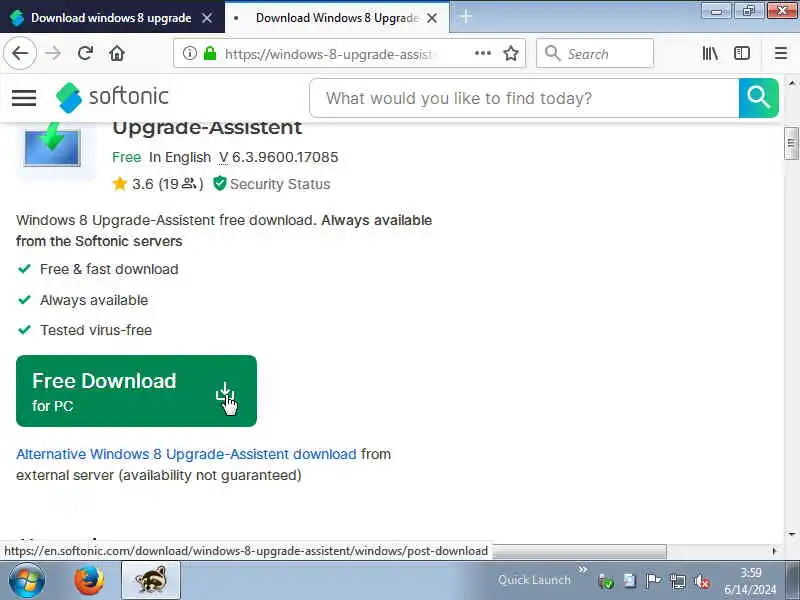Open Alternative Windows 8 Upgrade-Assistent download link
Screen dimensions: 800x600
186,454
